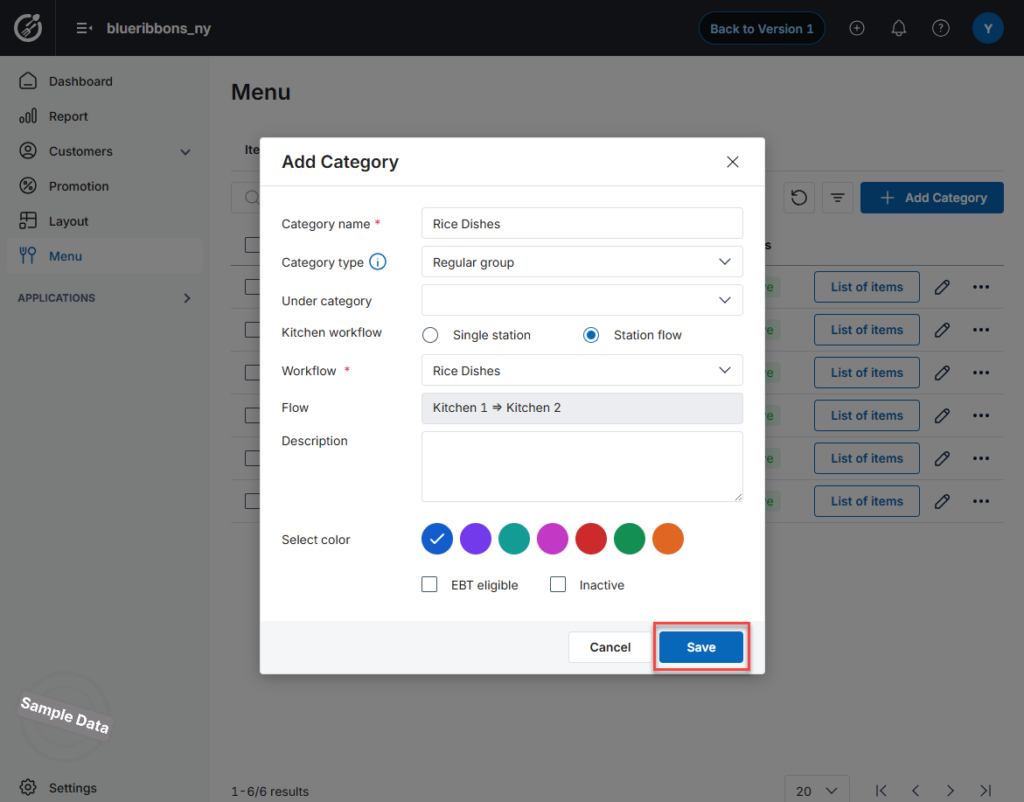The height and width of the screenshot is (802, 1024).
Task: Go to previous page arrow
Action: point(916,791)
